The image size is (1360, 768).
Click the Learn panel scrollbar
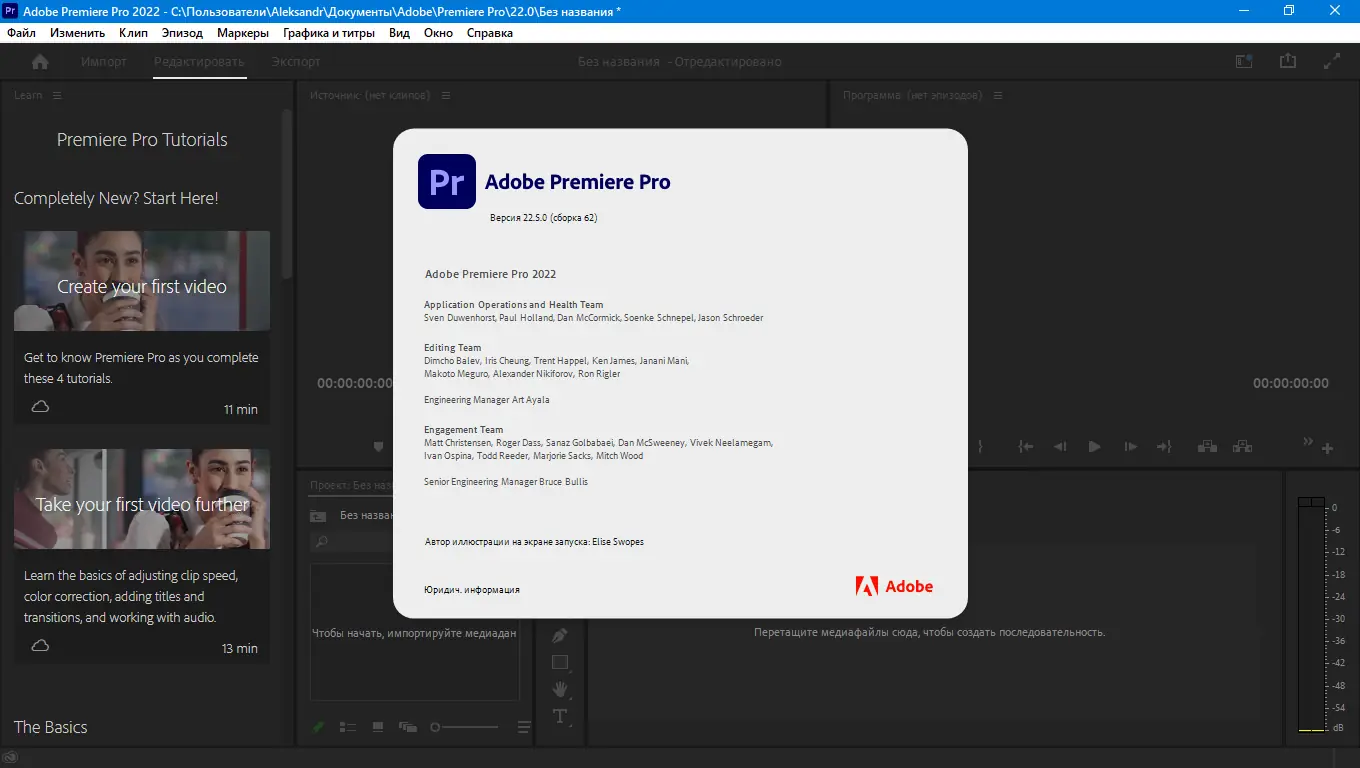coord(288,195)
